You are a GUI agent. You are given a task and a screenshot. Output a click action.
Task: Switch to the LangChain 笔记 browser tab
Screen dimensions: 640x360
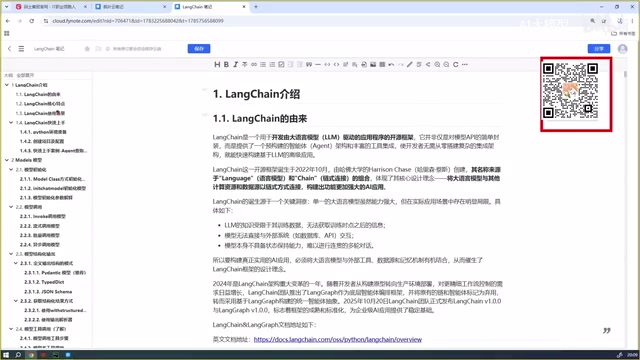(x=210, y=7)
